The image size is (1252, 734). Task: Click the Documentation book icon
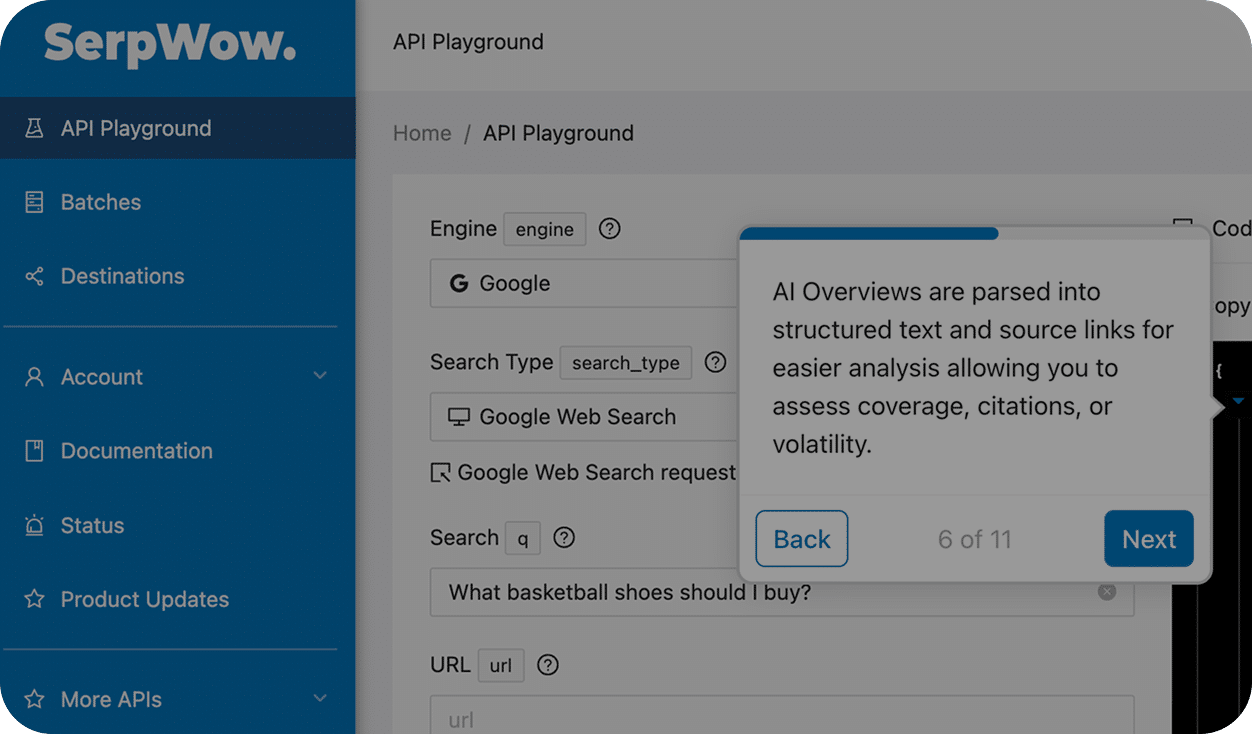pyautogui.click(x=34, y=451)
